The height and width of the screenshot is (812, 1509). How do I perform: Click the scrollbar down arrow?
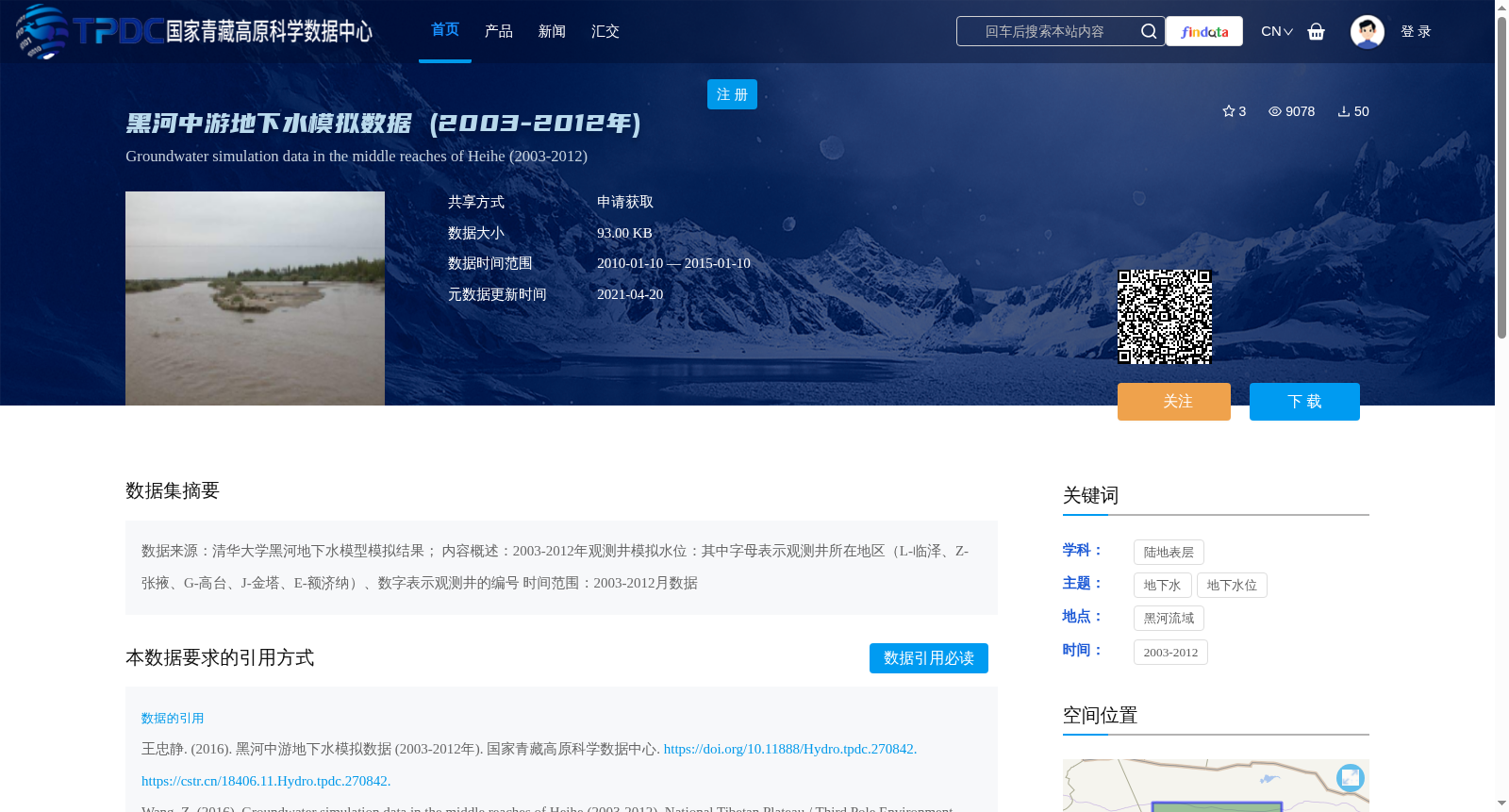pyautogui.click(x=1501, y=804)
